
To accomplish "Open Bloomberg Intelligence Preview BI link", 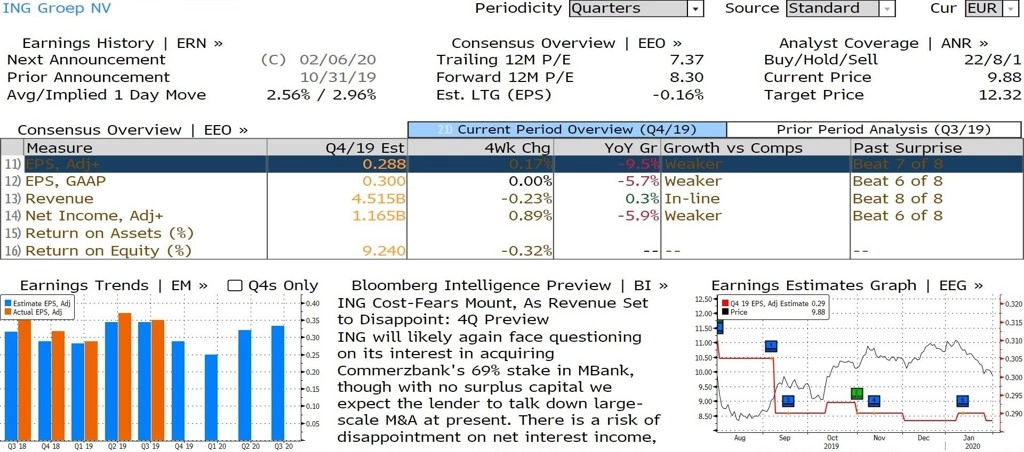I will pyautogui.click(x=509, y=285).
